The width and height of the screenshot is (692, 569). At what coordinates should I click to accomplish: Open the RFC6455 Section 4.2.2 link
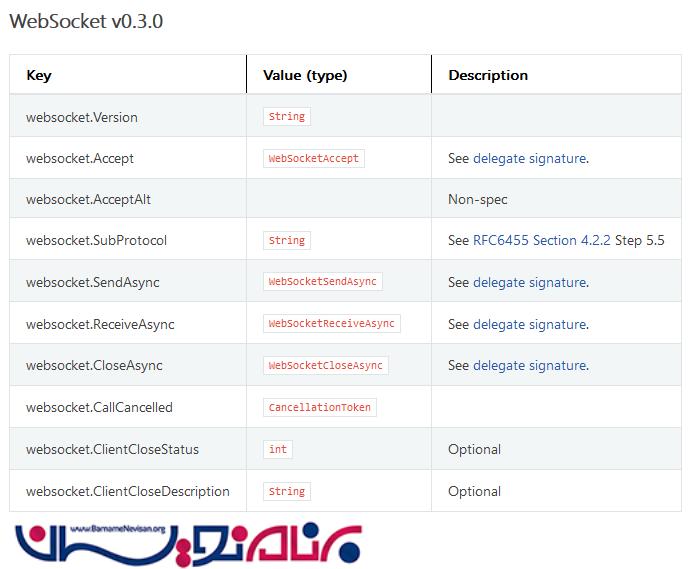point(542,240)
